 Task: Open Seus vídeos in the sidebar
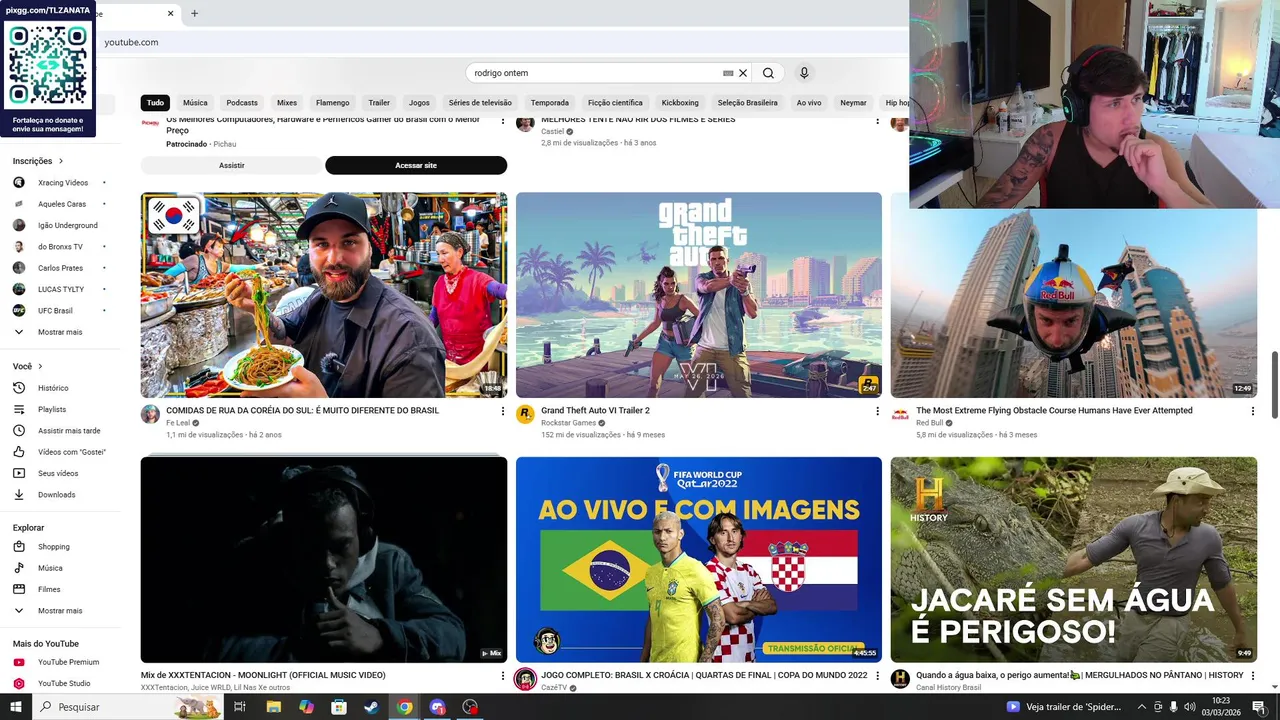click(x=60, y=473)
